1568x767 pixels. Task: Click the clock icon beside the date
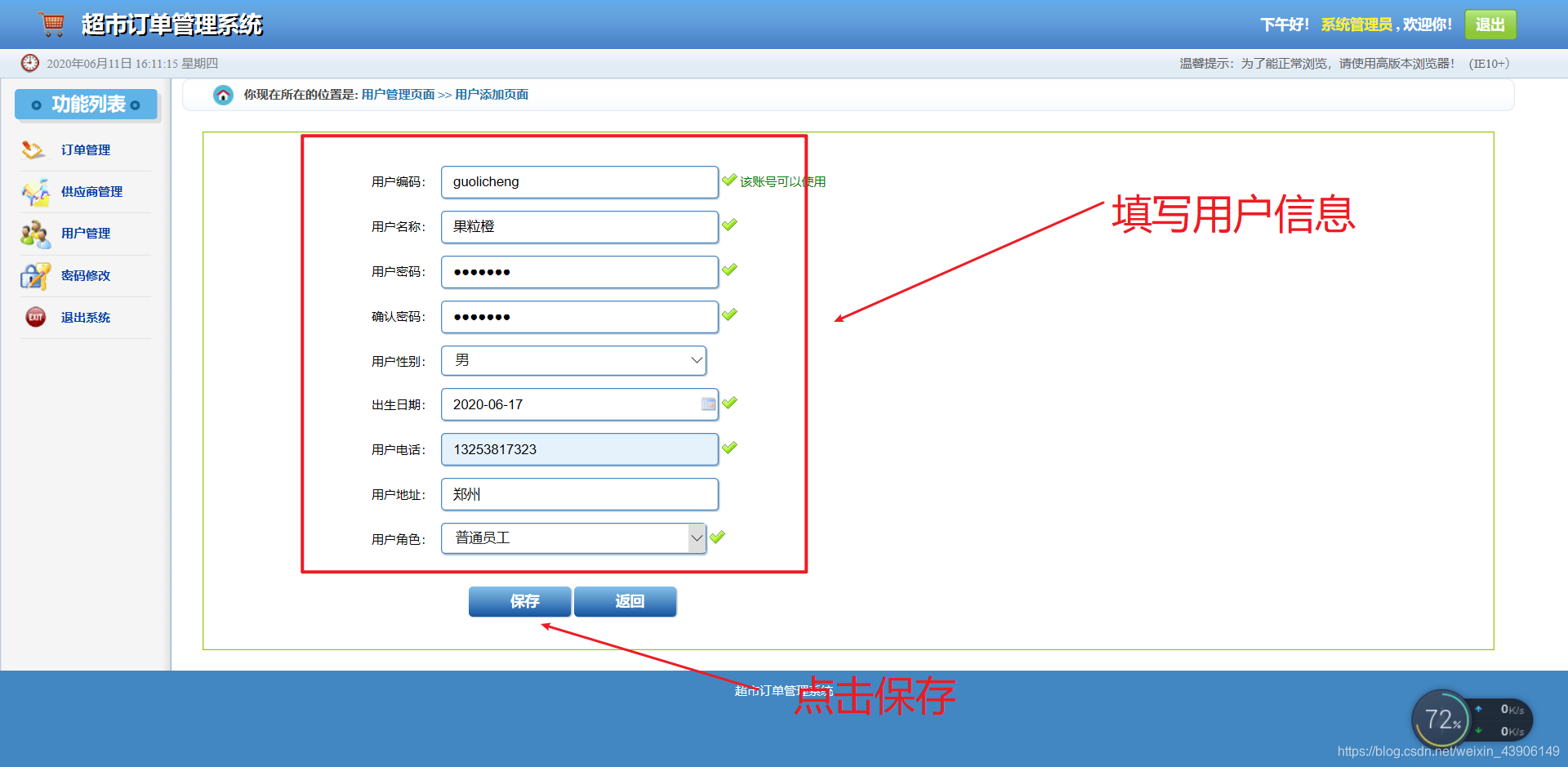(30, 63)
